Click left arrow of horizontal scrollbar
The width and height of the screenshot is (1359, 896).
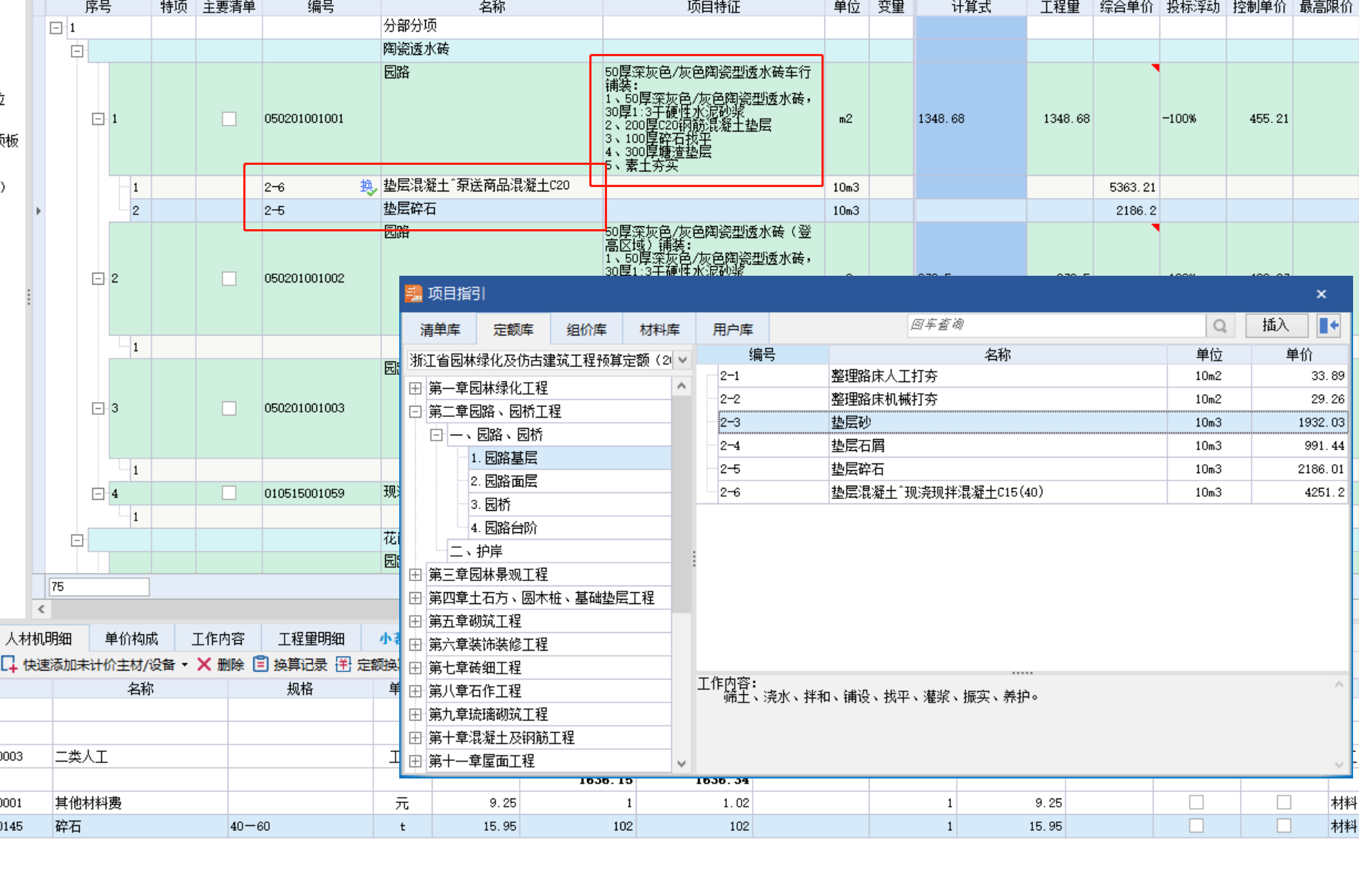pos(41,609)
